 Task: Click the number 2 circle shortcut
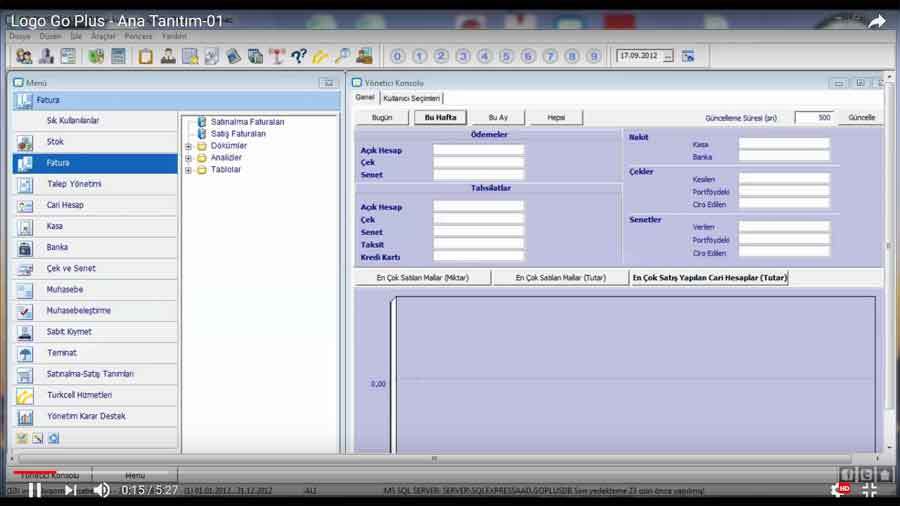[441, 56]
